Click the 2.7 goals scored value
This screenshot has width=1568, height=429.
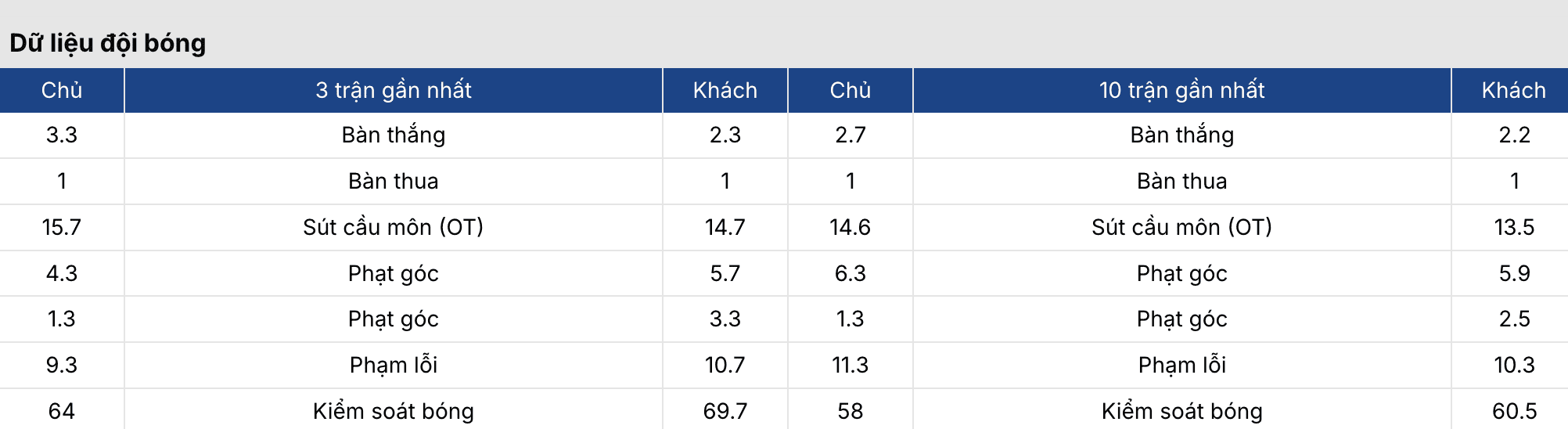[850, 135]
